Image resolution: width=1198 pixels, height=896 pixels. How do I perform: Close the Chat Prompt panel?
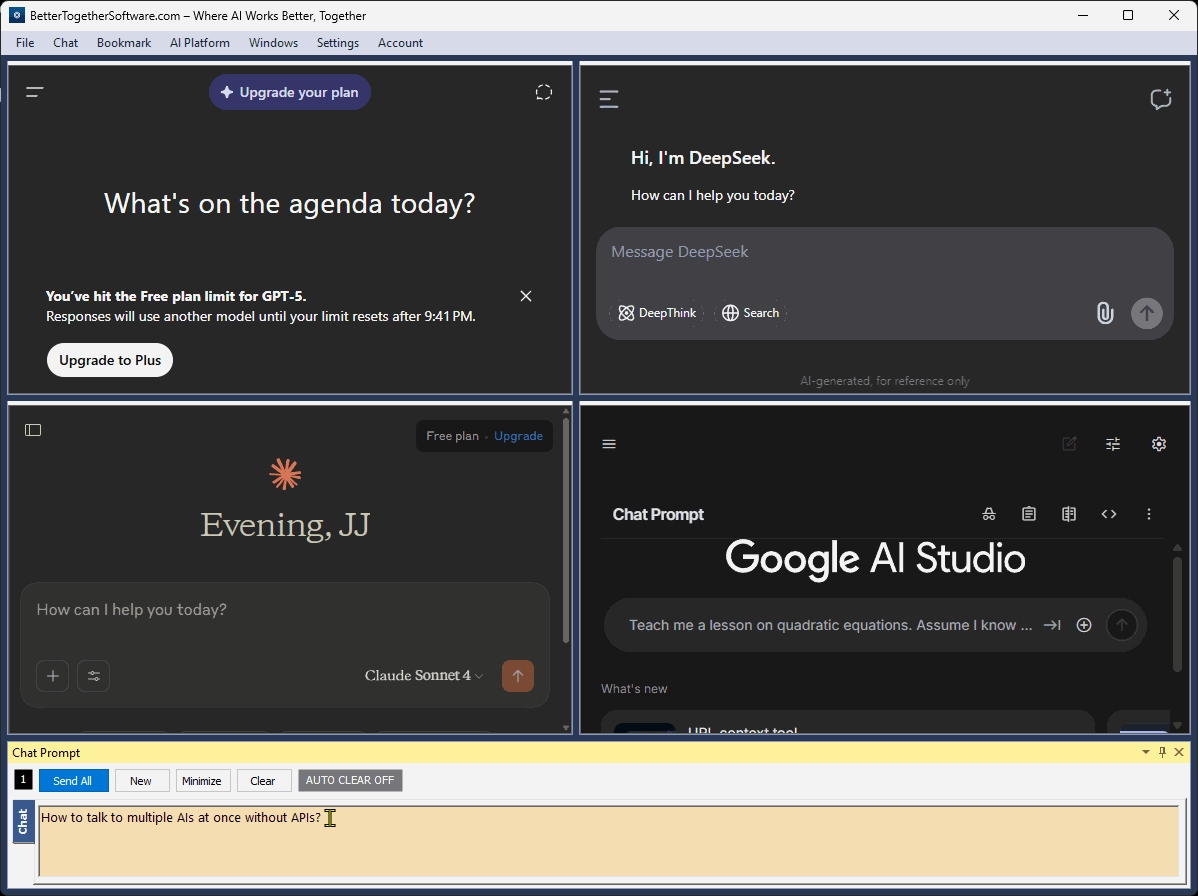(x=1179, y=752)
